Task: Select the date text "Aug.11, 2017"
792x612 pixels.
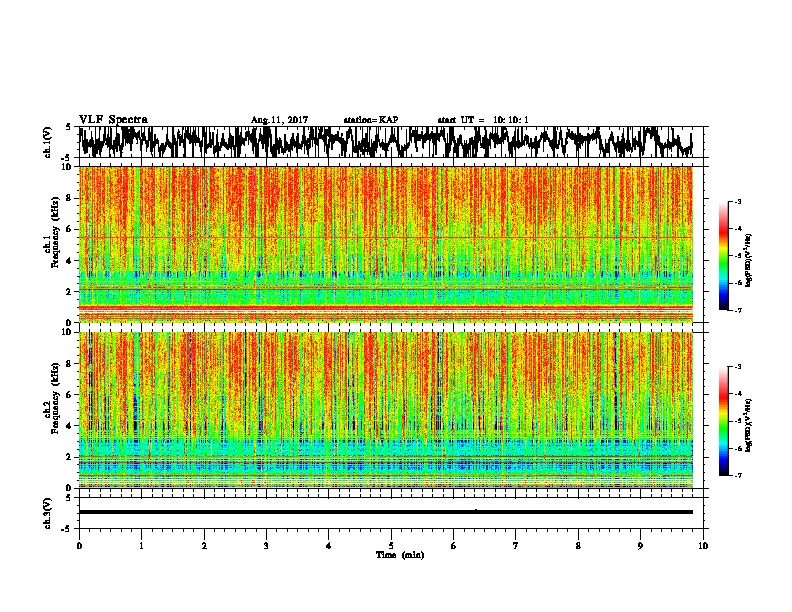Action: [x=279, y=120]
